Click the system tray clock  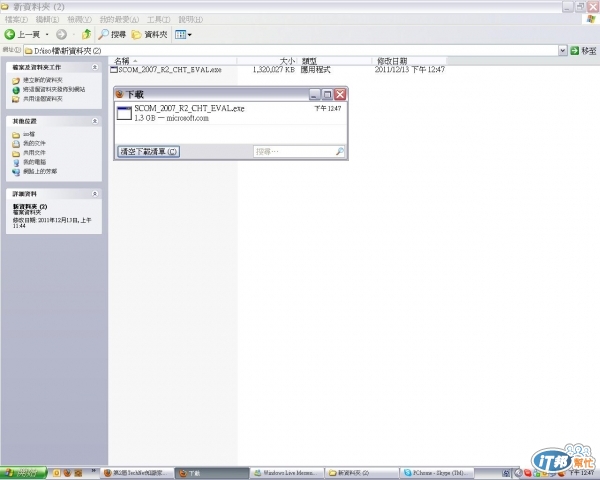coord(581,473)
